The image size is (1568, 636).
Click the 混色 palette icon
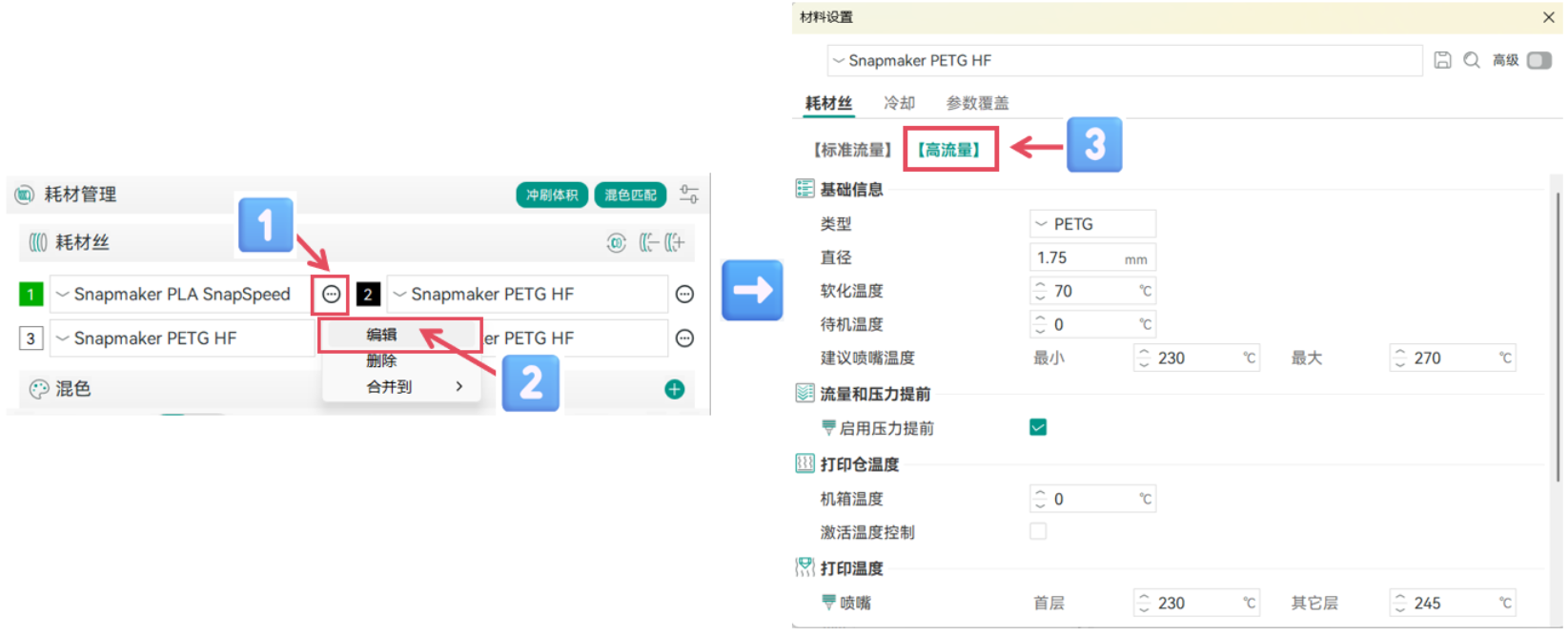[x=38, y=389]
